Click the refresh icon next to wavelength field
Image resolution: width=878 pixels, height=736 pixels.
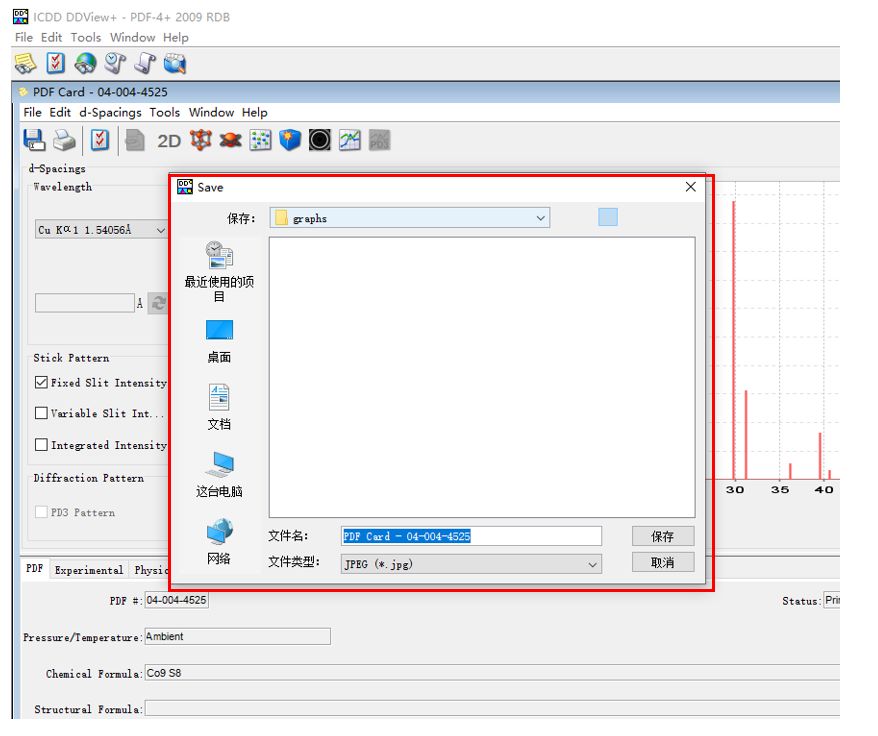[x=158, y=303]
